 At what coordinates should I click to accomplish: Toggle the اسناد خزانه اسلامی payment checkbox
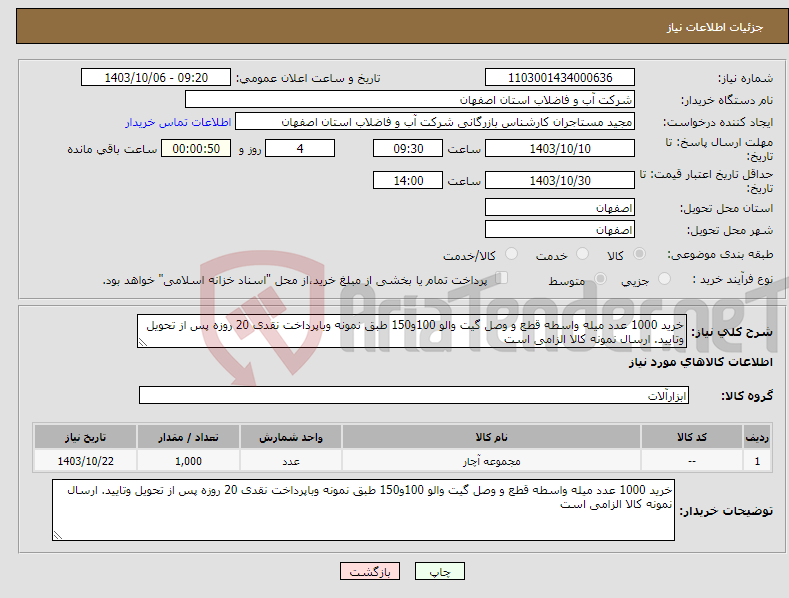point(502,277)
